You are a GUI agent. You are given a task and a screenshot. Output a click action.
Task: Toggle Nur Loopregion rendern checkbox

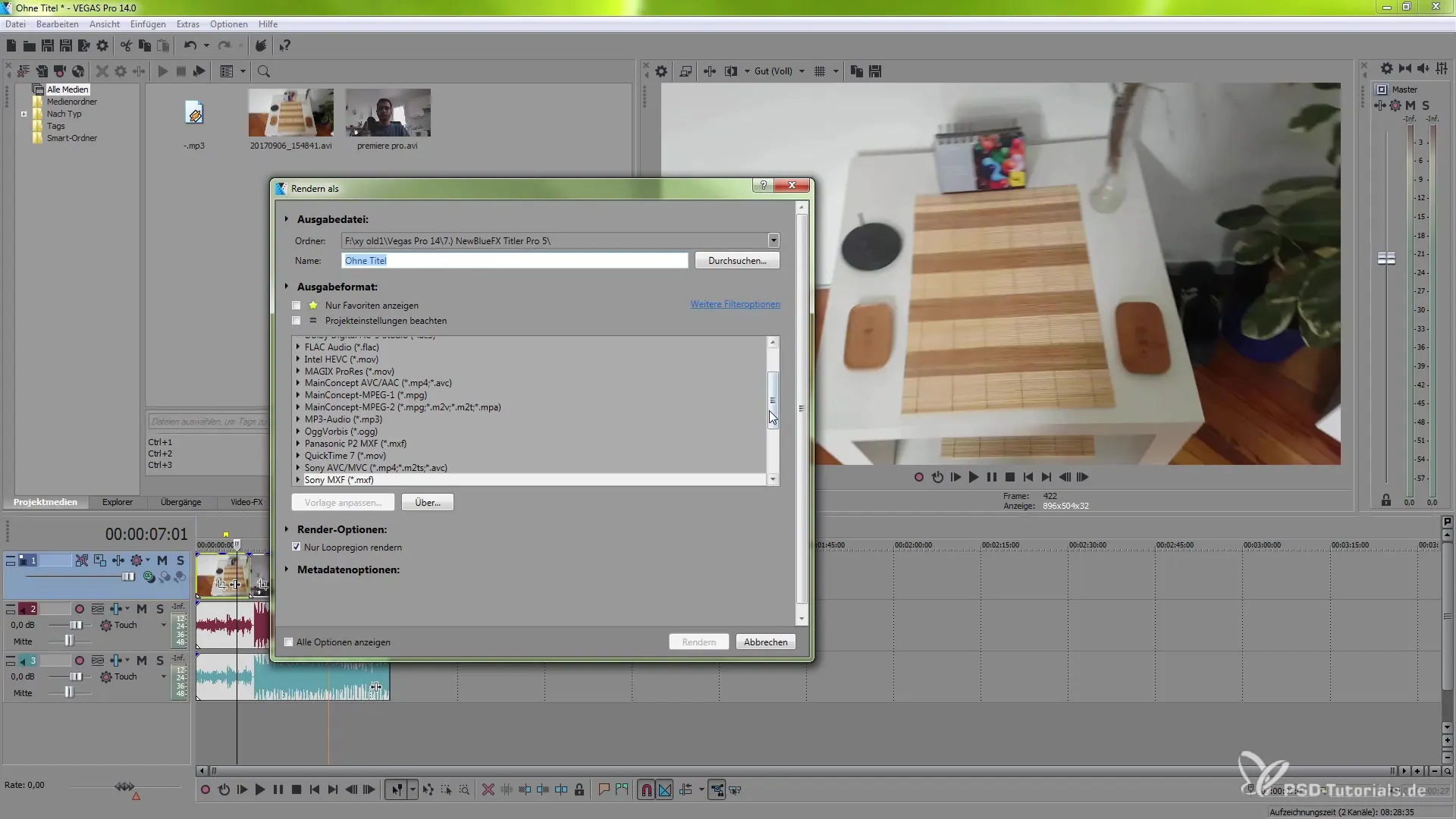297,548
